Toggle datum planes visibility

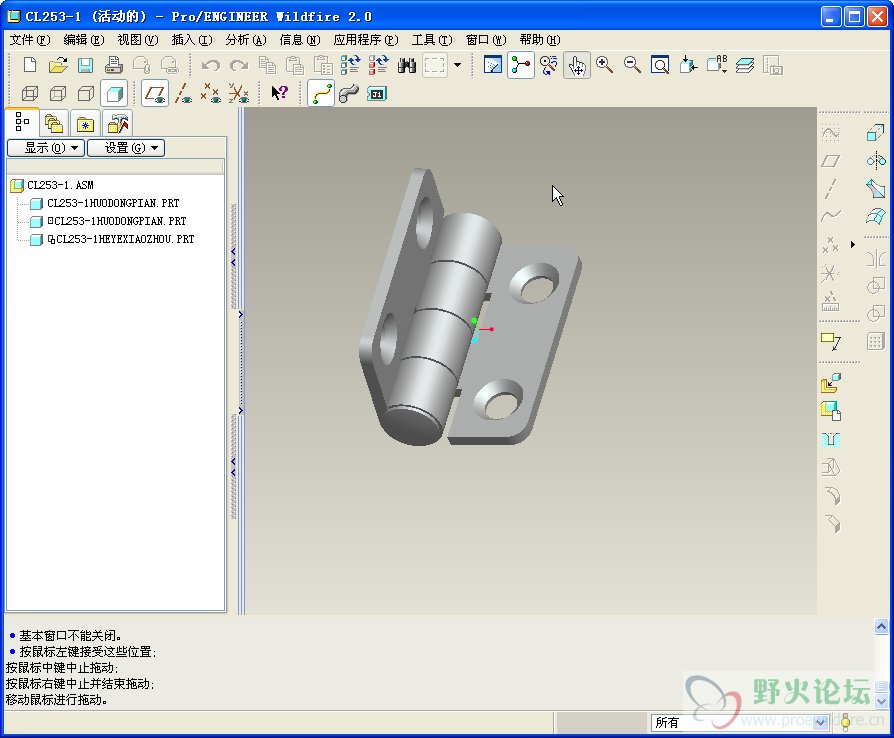155,93
